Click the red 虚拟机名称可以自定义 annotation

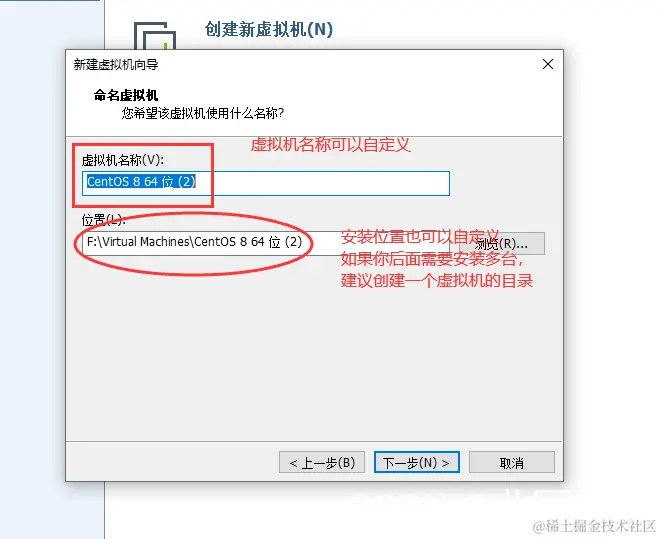coord(330,145)
